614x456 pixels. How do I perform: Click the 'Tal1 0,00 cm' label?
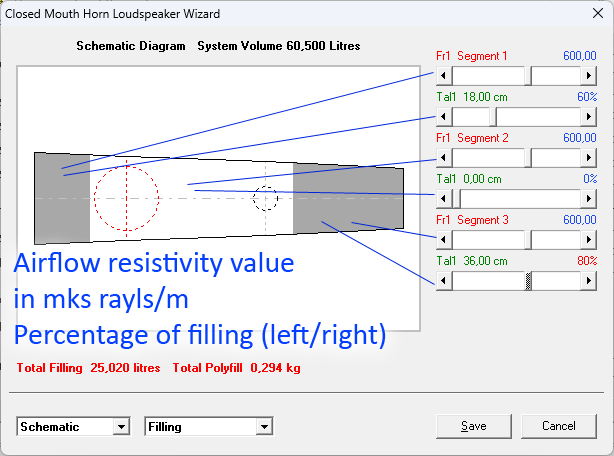pos(469,179)
